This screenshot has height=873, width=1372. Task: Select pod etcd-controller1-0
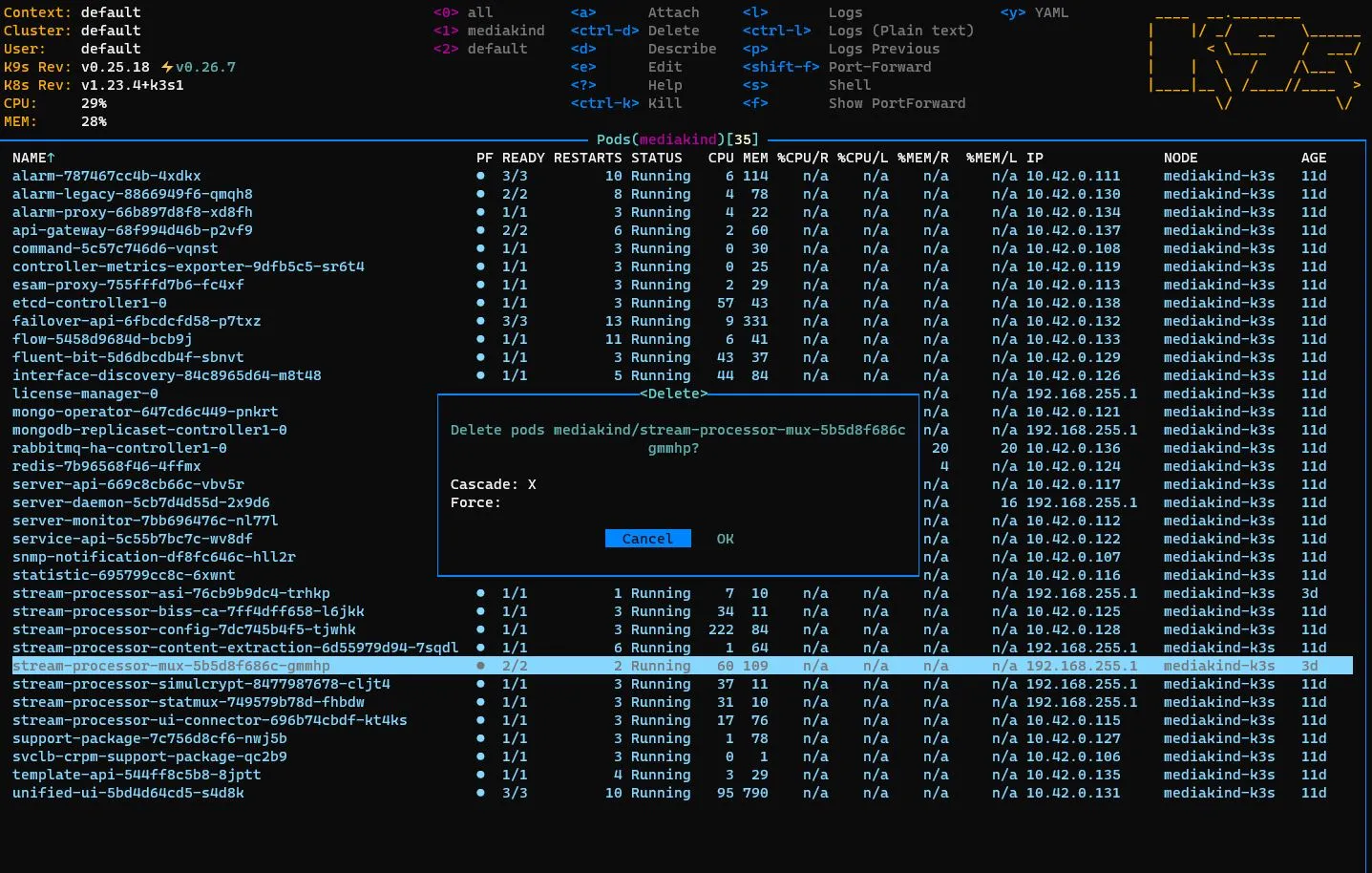click(89, 303)
